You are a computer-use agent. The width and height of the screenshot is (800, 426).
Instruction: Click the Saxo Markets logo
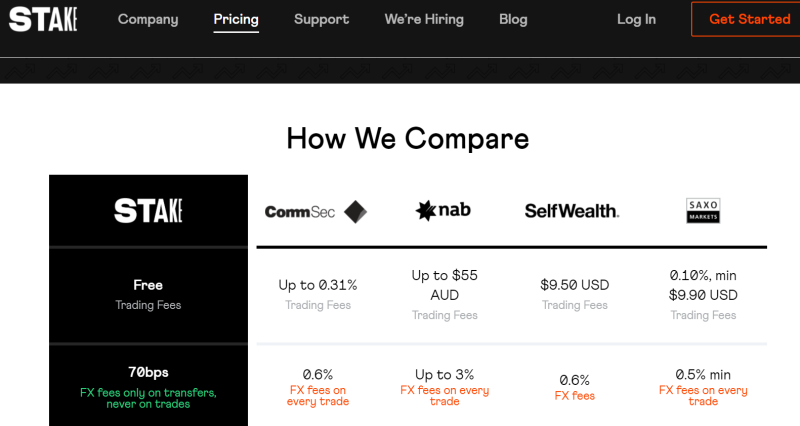(x=703, y=211)
